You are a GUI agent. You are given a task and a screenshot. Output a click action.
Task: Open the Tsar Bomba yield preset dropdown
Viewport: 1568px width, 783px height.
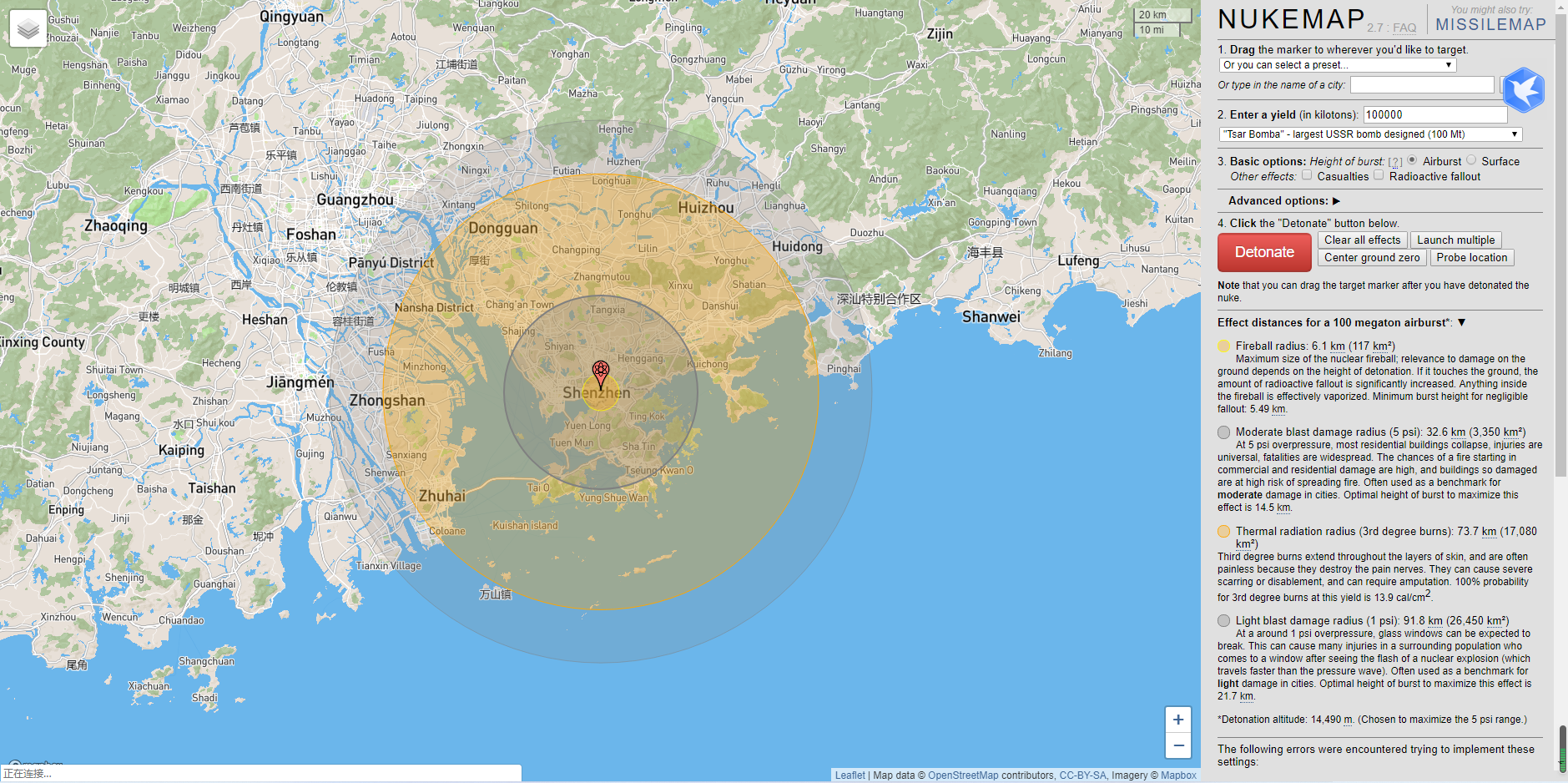pos(1369,134)
